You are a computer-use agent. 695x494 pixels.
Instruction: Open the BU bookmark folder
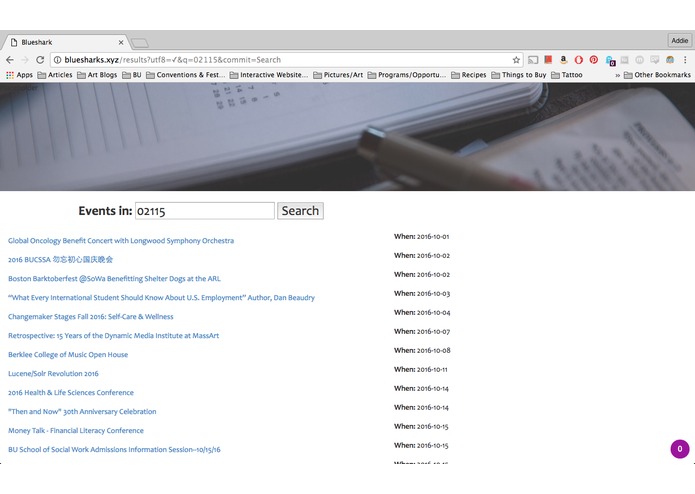point(132,75)
